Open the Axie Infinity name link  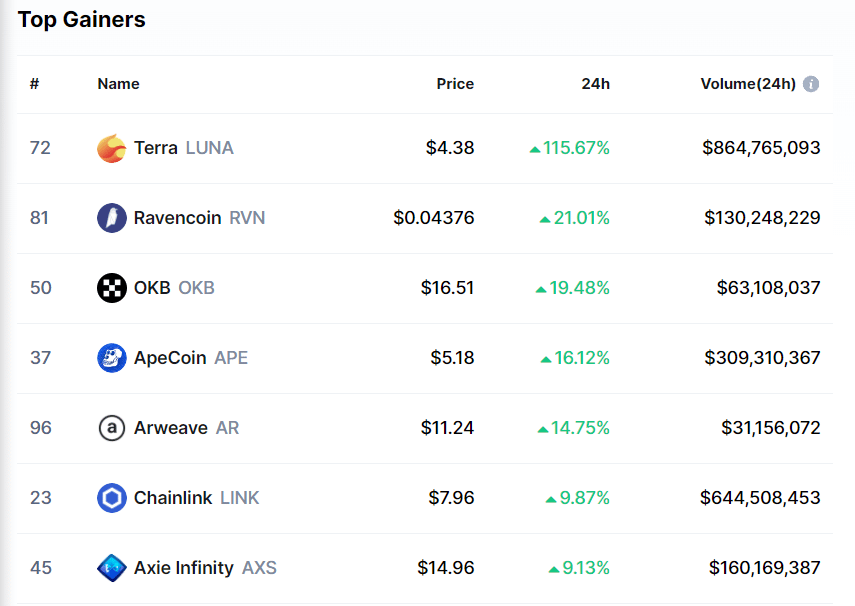click(184, 568)
